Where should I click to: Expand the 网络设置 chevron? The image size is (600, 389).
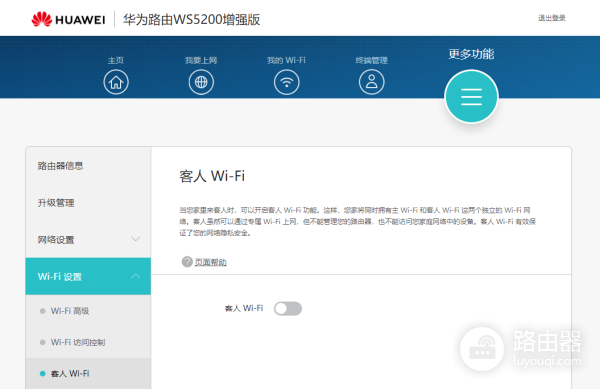click(x=135, y=239)
